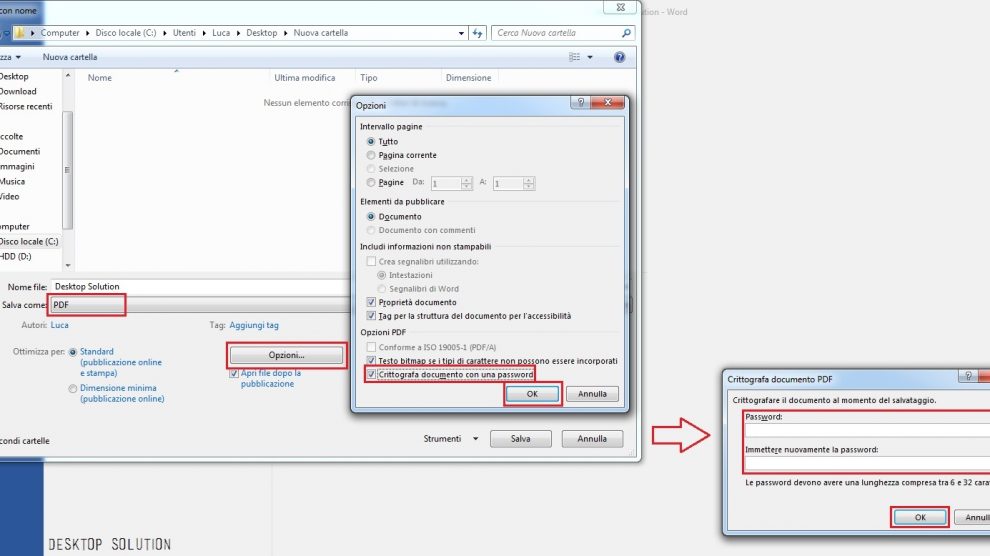This screenshot has height=556, width=990.
Task: Toggle Testo bitmap checkbox
Action: 371,361
